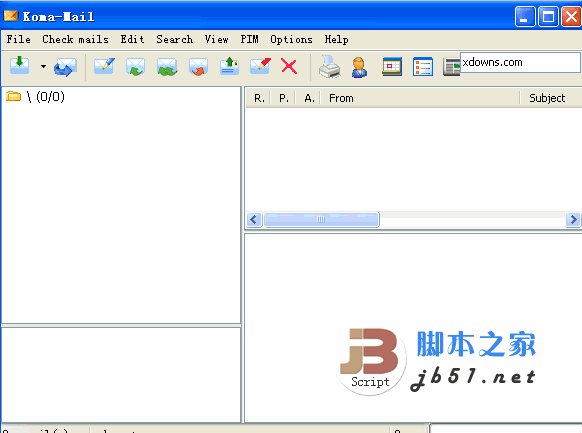Click the download/check mails icon
This screenshot has height=433, width=582.
click(19, 66)
